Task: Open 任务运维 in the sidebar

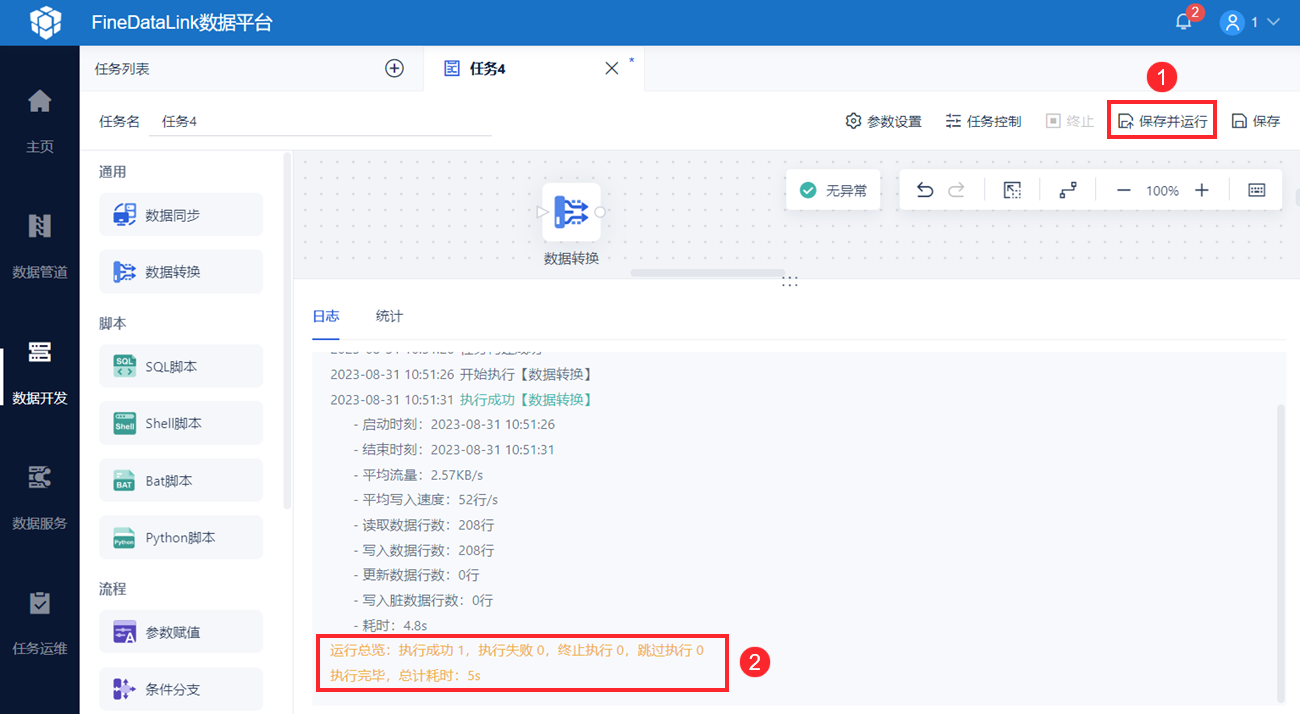Action: [x=40, y=622]
